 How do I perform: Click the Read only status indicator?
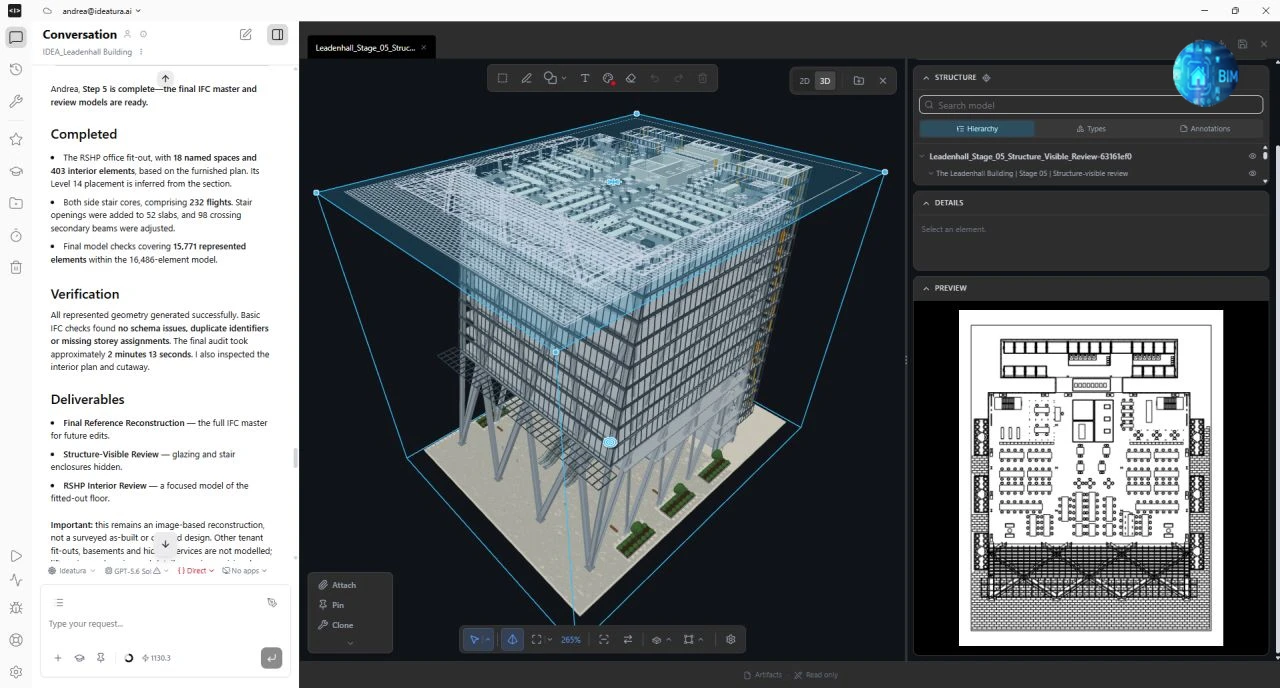[816, 675]
